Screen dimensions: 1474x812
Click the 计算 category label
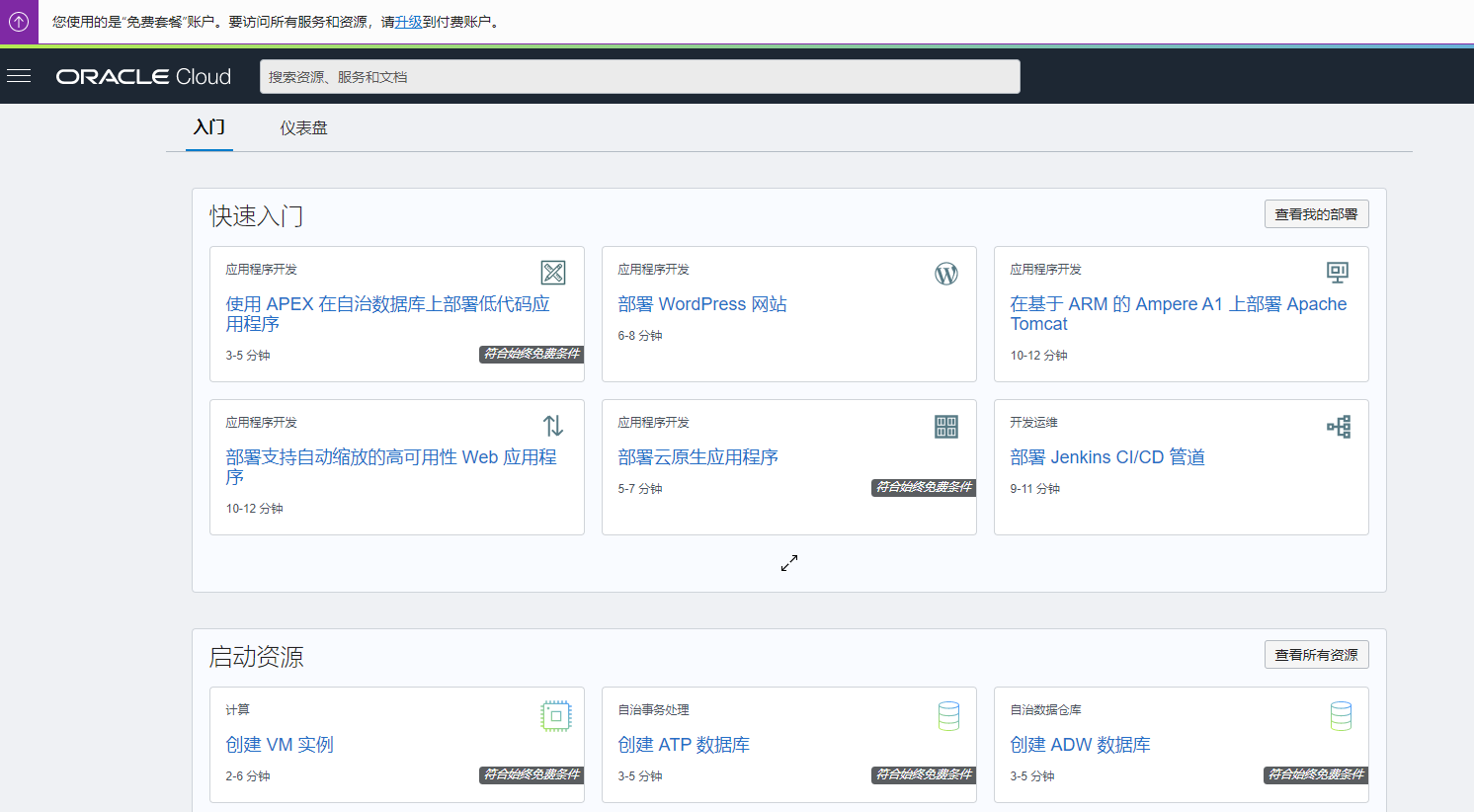pos(237,710)
